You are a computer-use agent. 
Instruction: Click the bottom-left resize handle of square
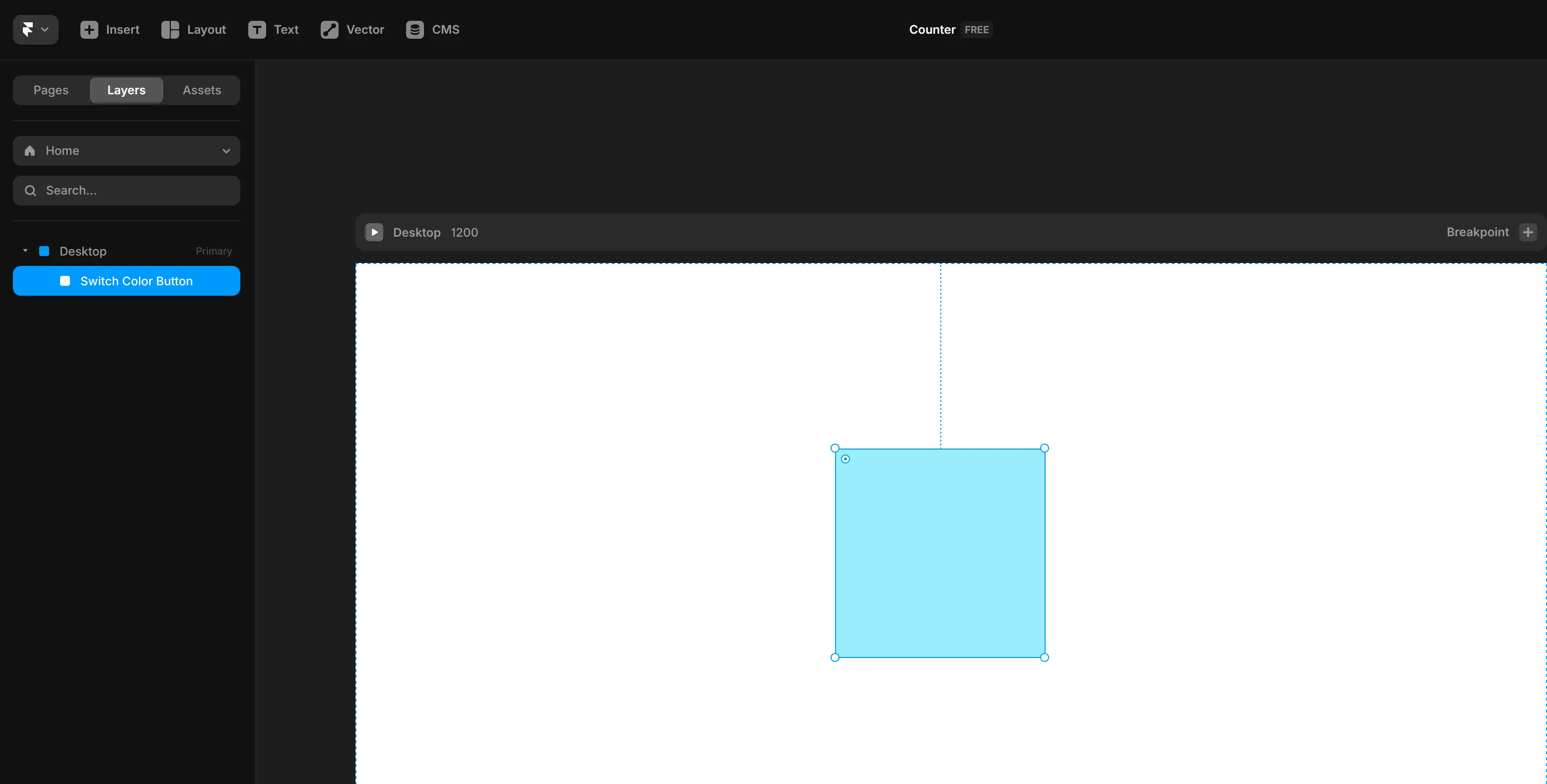(x=835, y=657)
